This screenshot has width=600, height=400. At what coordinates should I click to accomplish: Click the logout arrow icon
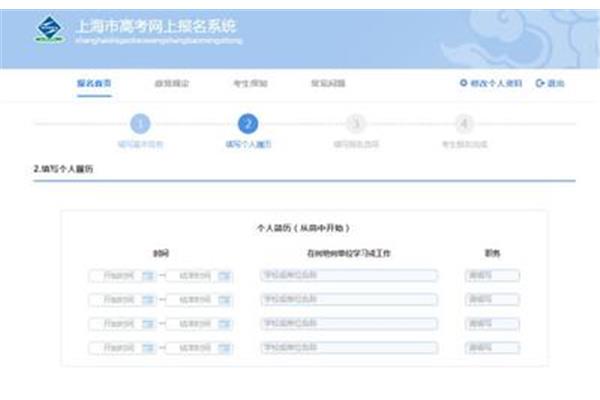pos(540,83)
